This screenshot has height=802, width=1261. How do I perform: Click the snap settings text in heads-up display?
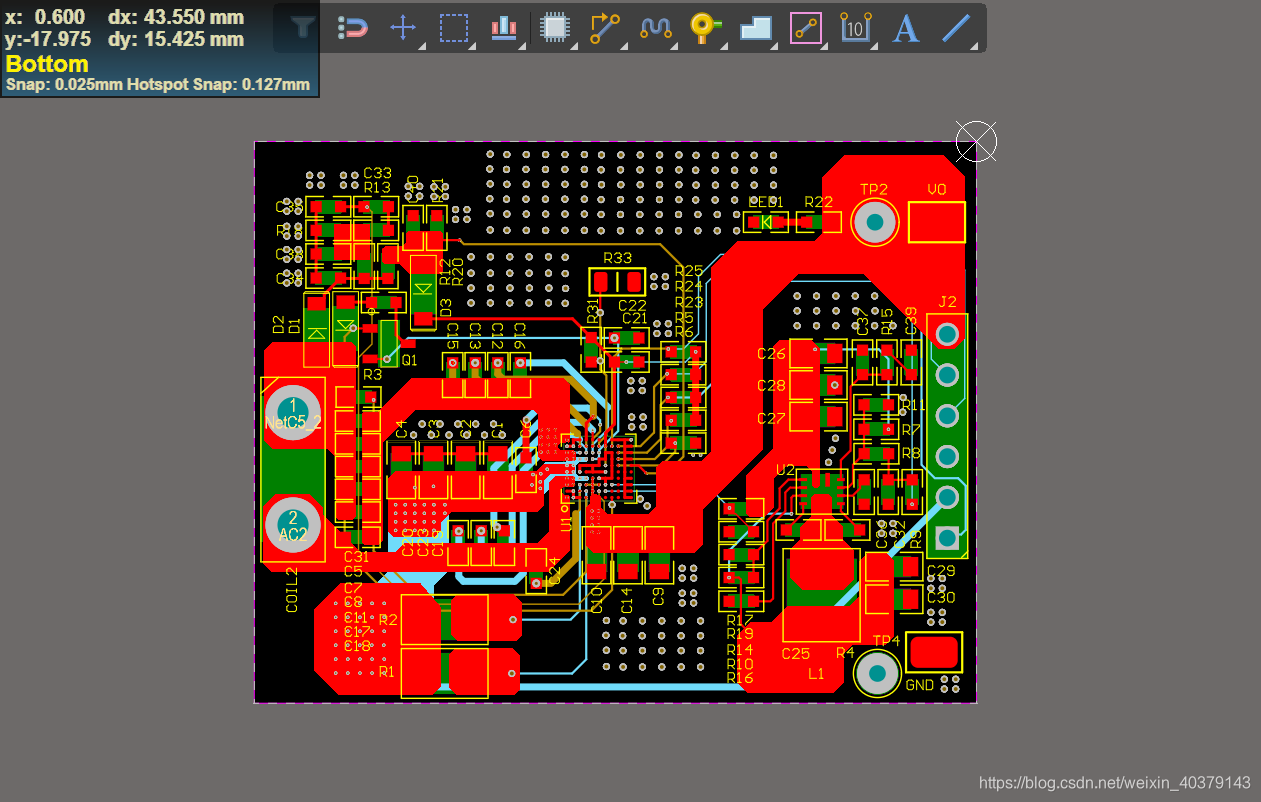(x=158, y=85)
